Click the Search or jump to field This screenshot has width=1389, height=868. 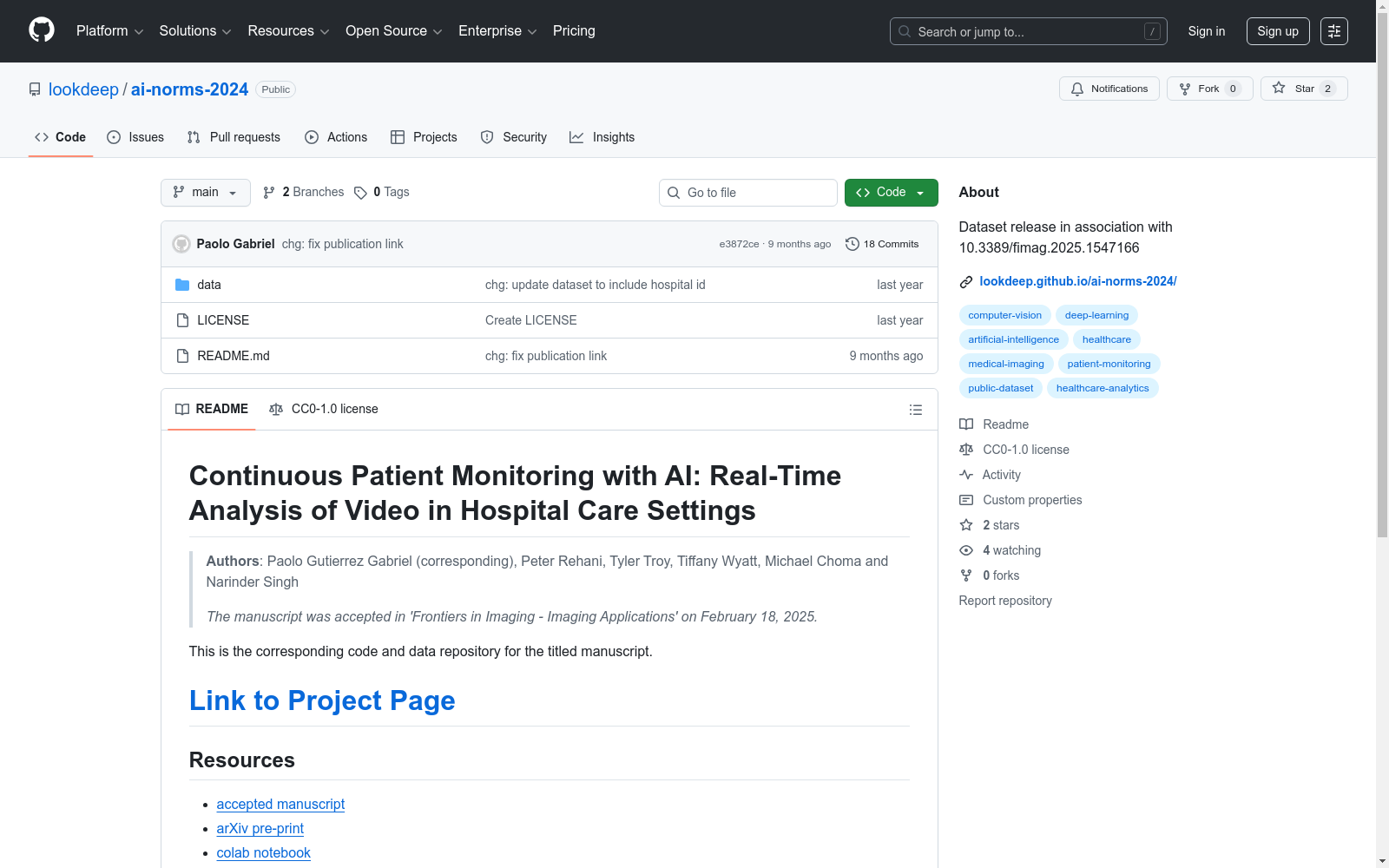[1029, 31]
